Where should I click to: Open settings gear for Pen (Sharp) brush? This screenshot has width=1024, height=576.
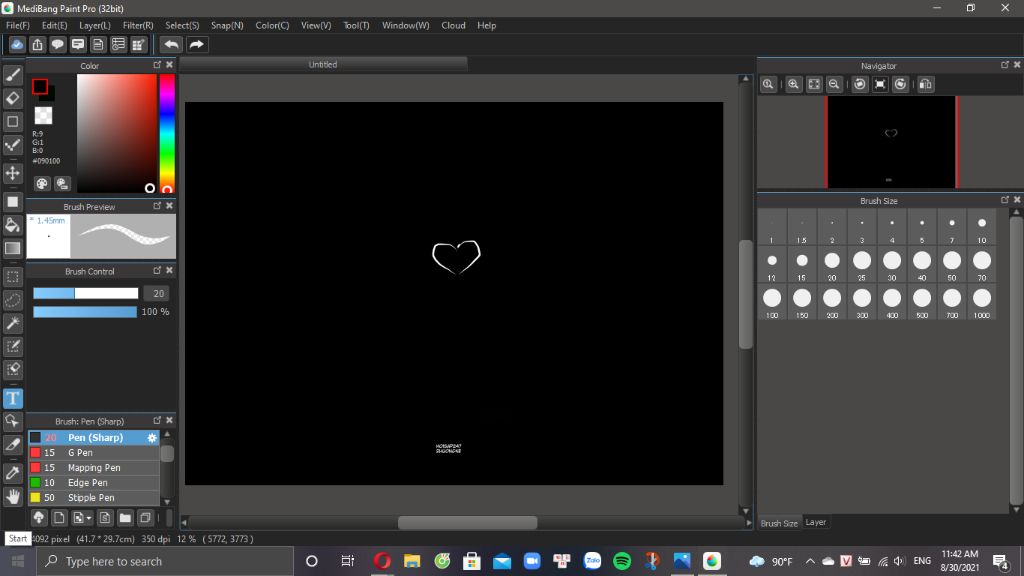click(152, 438)
